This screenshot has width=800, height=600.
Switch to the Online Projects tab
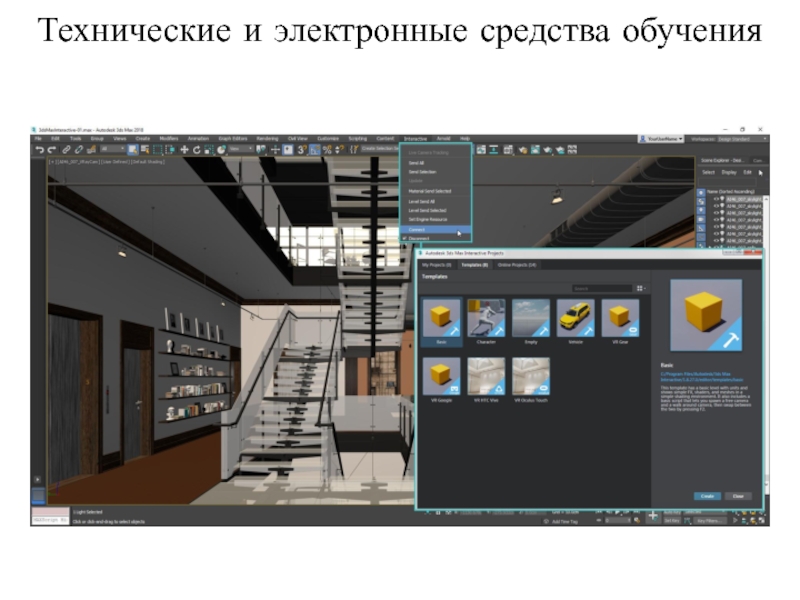point(516,265)
